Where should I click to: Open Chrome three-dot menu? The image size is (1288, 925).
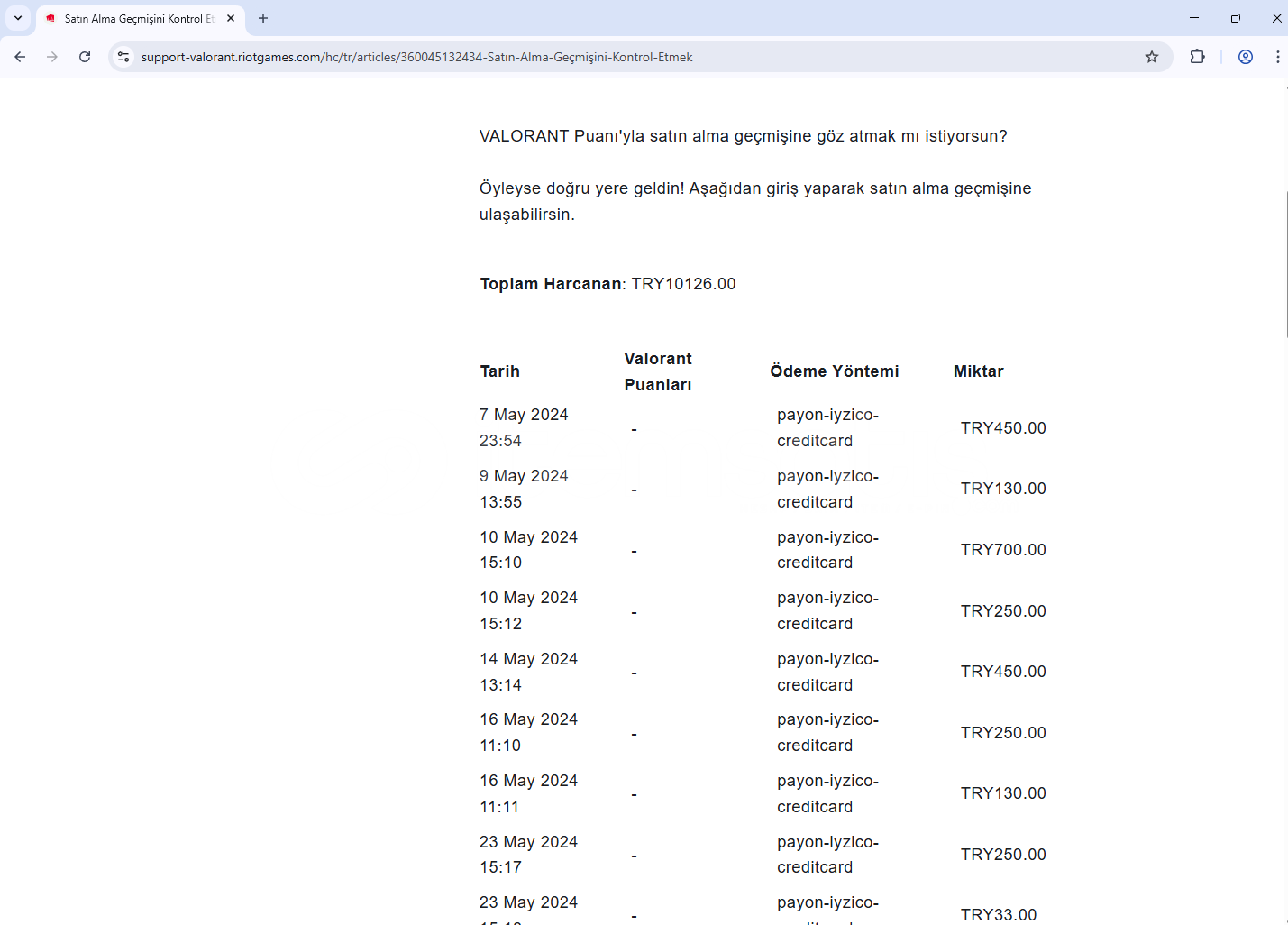pos(1277,57)
